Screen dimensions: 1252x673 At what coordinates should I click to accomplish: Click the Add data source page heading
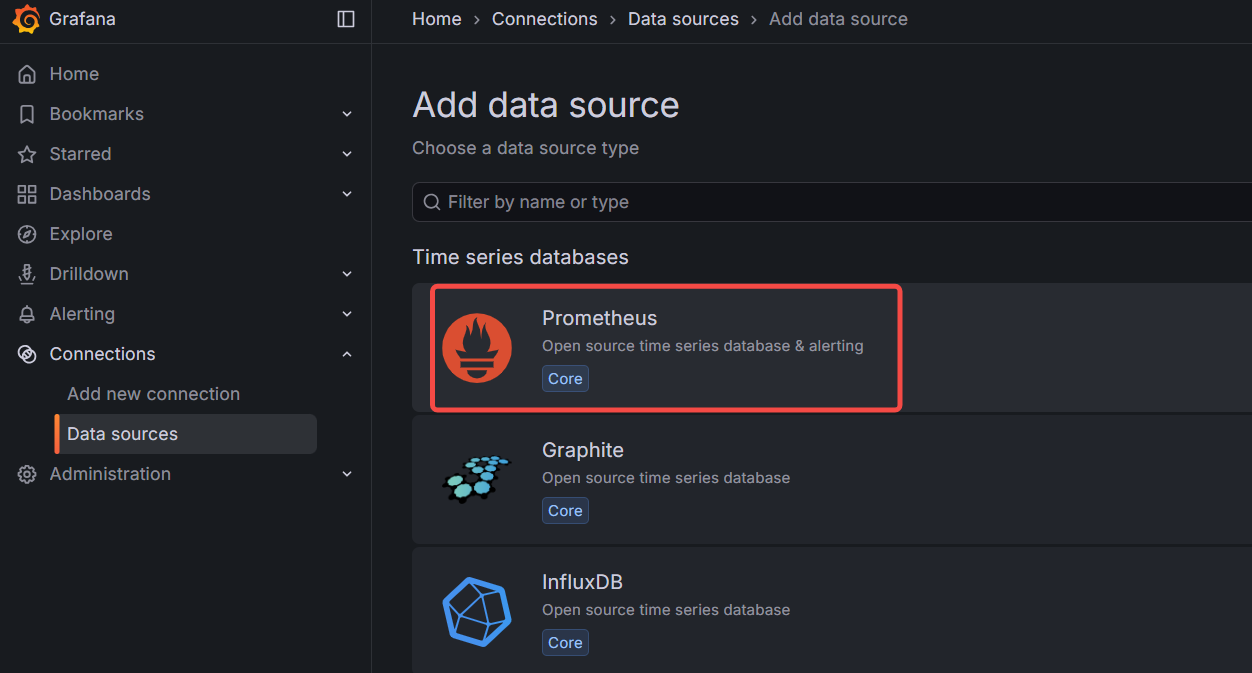pos(546,105)
